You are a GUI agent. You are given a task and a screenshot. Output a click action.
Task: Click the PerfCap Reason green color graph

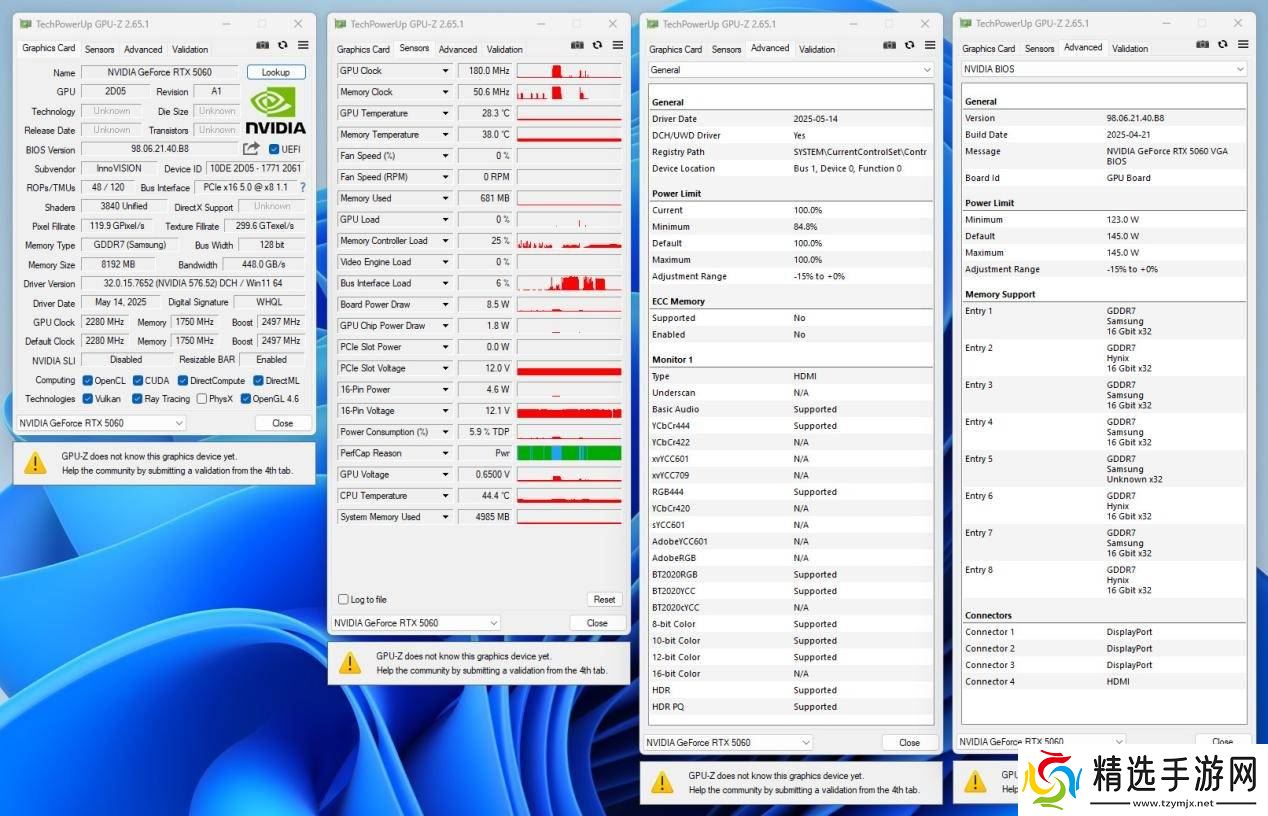(x=569, y=453)
